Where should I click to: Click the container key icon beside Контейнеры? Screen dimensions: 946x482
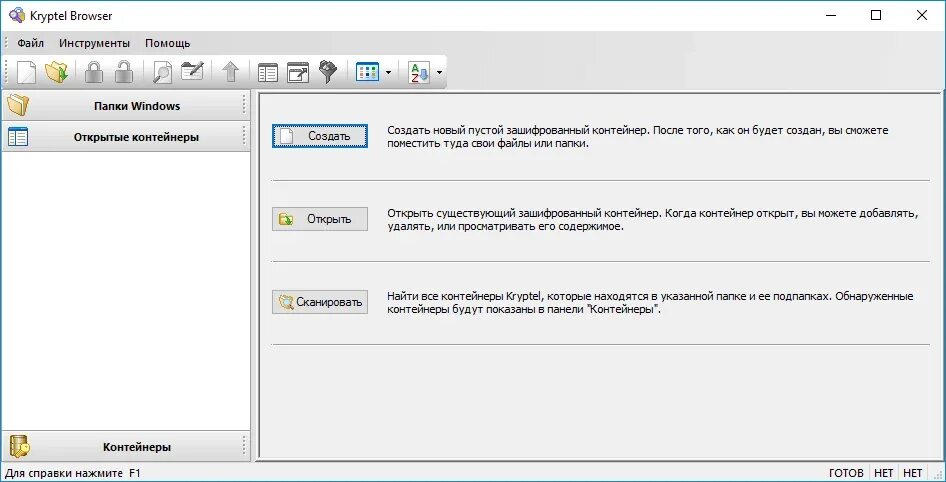tap(19, 447)
